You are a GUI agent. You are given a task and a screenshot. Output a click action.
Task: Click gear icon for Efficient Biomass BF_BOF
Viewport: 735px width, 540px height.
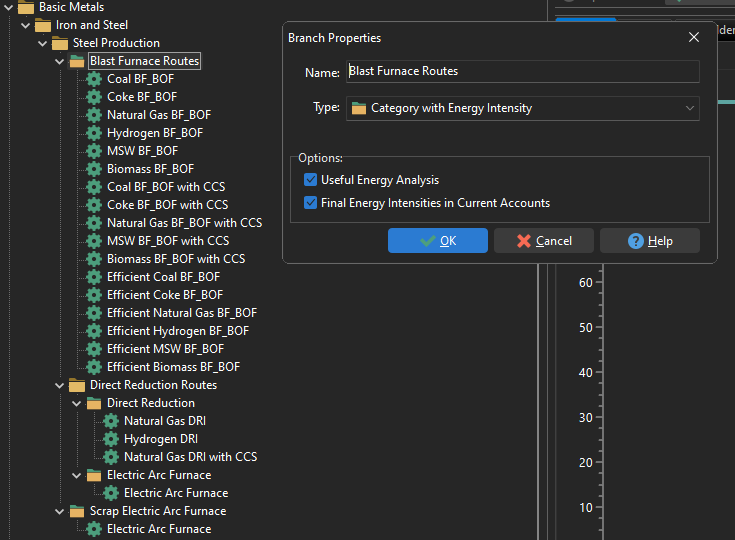pos(94,367)
